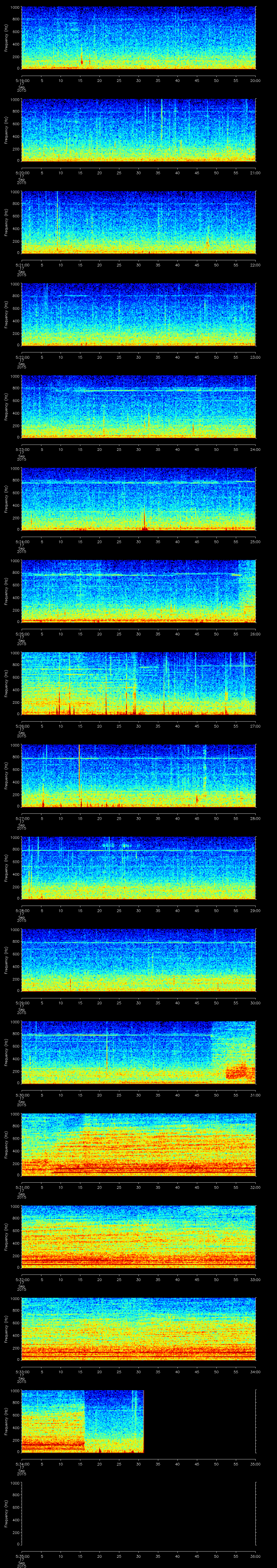Select the spectrogram panel starting at 5:29:00
This screenshot has height=1568, width=277.
pyautogui.click(x=138, y=960)
